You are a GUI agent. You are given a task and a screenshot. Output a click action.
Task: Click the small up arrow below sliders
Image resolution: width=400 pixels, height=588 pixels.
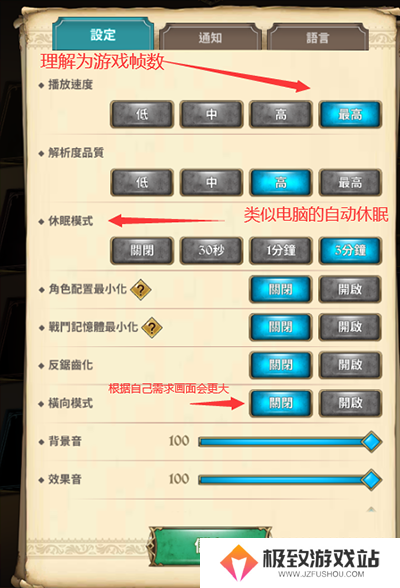[371, 509]
